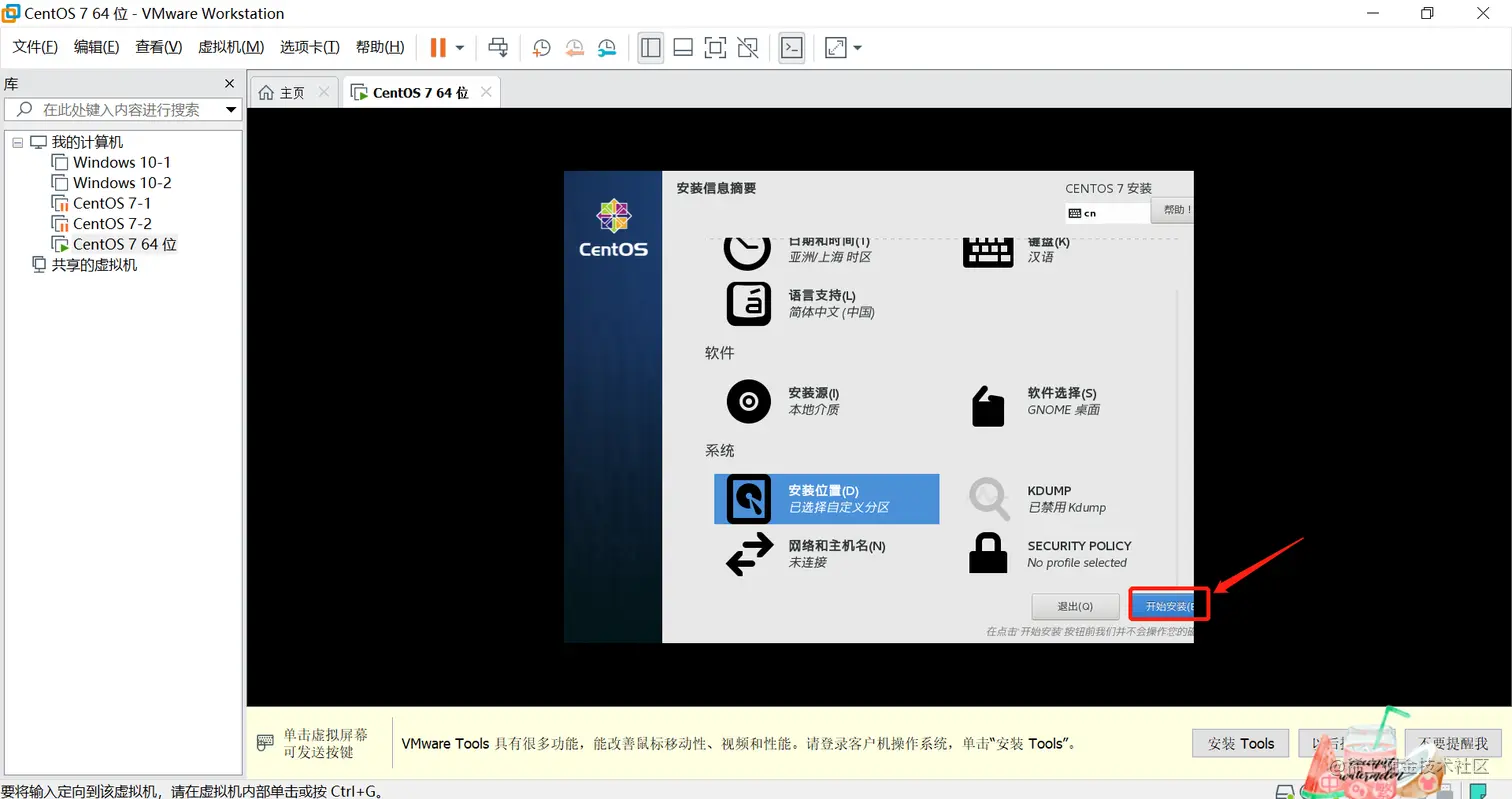Click the 简体中文 (中国) language text
1512x799 pixels.
coord(832,312)
